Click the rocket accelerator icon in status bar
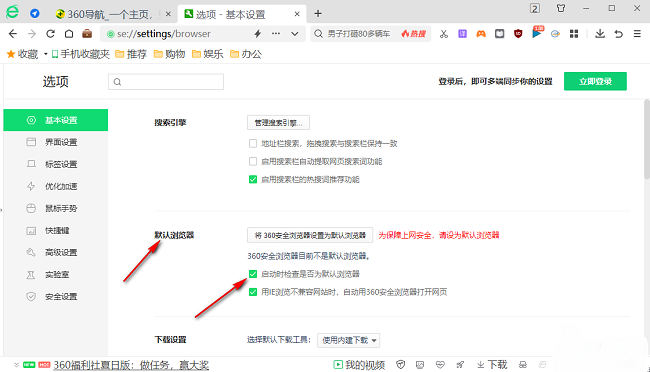Screen dimensions: 650x372 pos(460,365)
